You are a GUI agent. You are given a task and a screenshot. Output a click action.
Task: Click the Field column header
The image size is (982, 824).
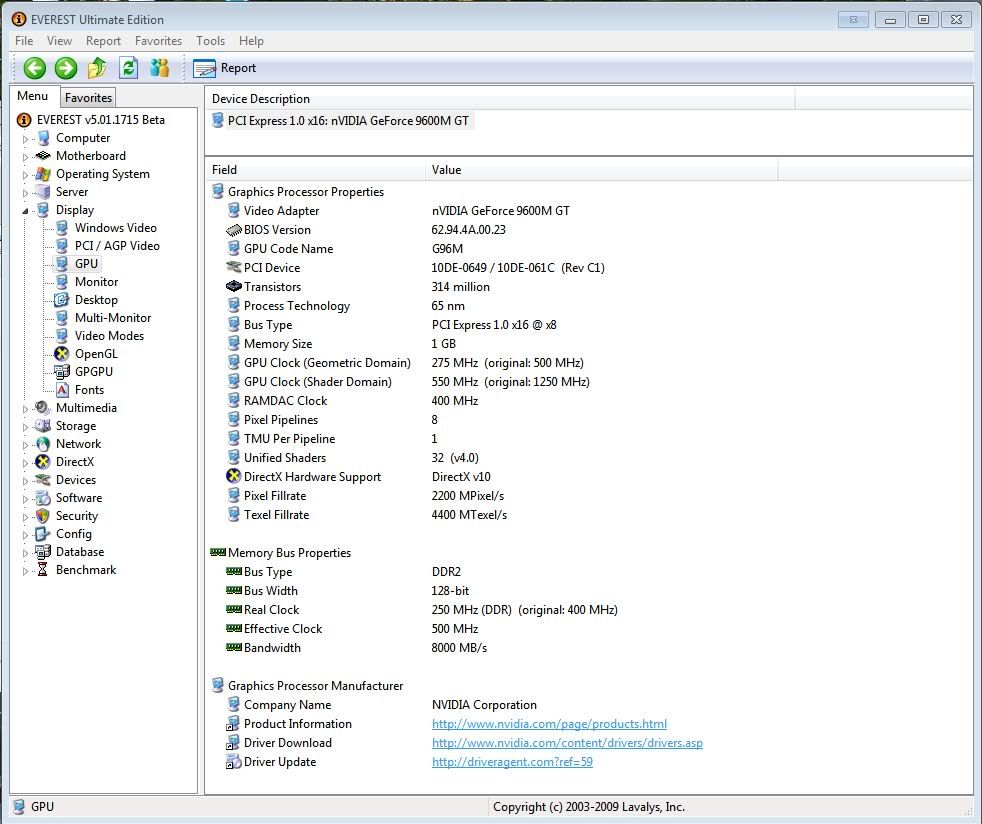pyautogui.click(x=316, y=170)
